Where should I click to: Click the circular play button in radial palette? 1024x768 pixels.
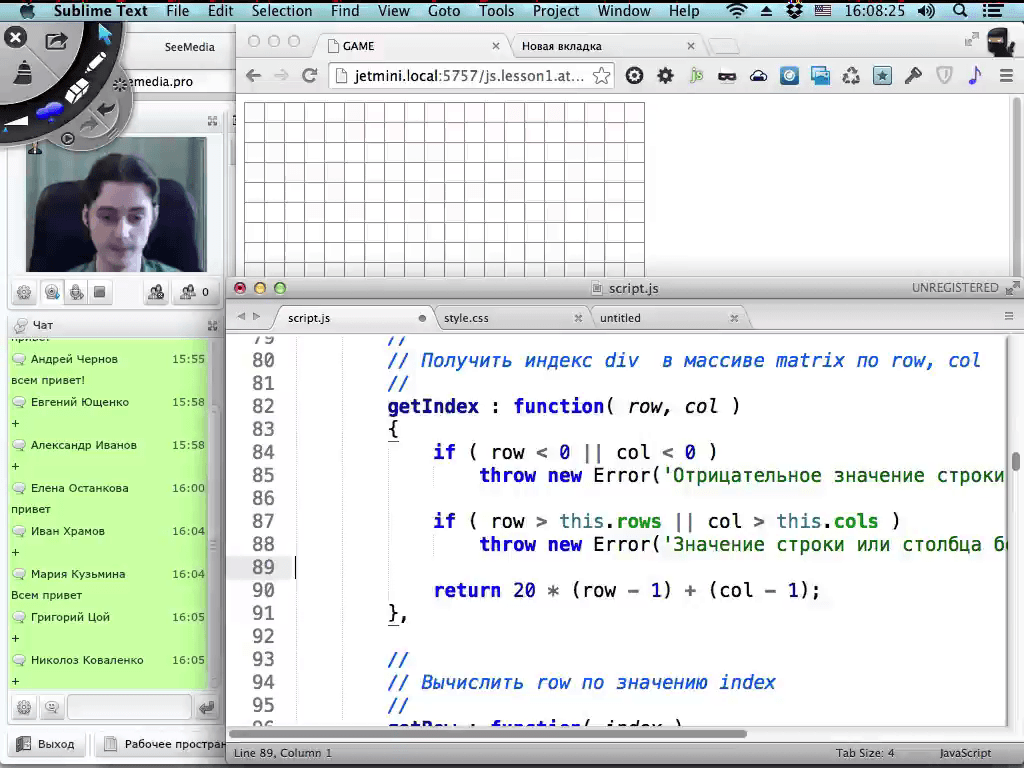point(67,138)
